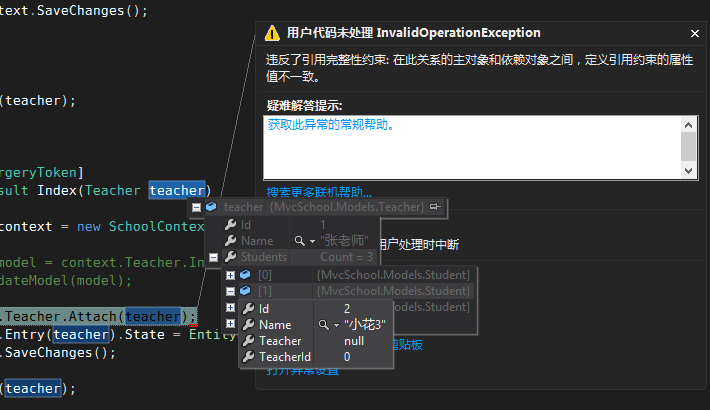Open visualizer dropdown arrow for teacher Name

[312, 241]
